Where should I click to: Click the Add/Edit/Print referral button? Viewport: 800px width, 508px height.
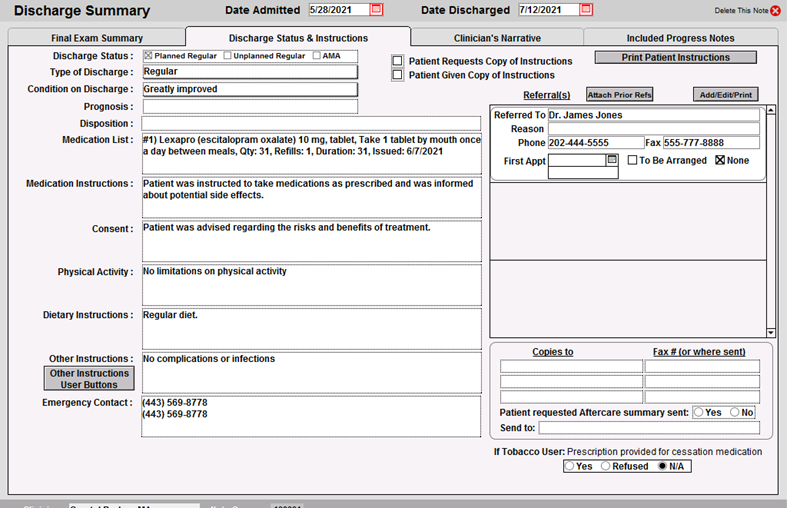pyautogui.click(x=726, y=95)
